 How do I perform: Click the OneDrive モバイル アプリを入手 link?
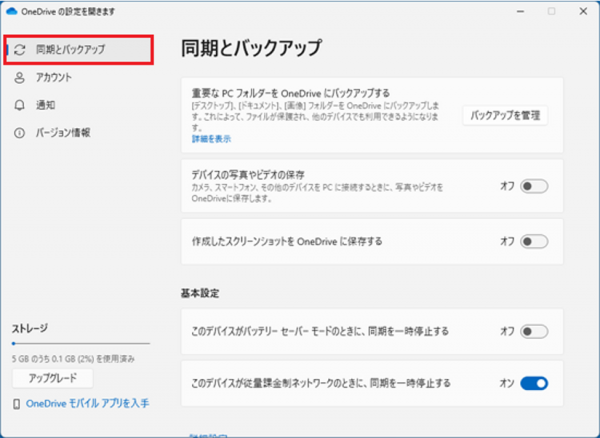[88, 403]
